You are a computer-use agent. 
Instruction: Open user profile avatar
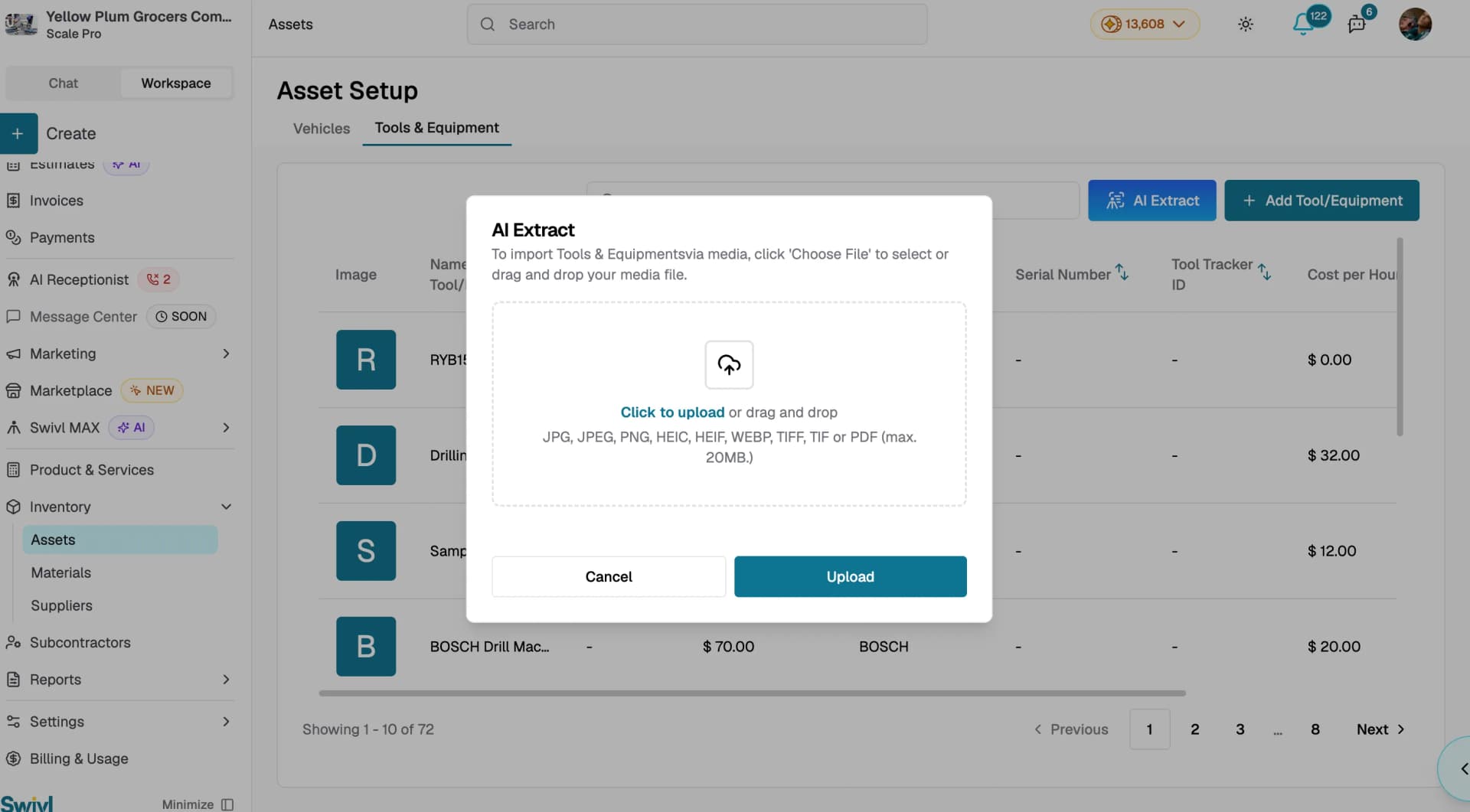(x=1415, y=24)
